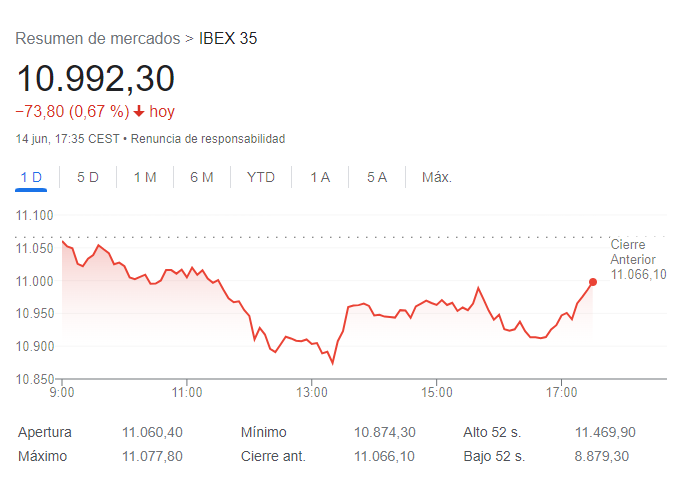Click the Mínimo value 10.874,30

pyautogui.click(x=385, y=432)
